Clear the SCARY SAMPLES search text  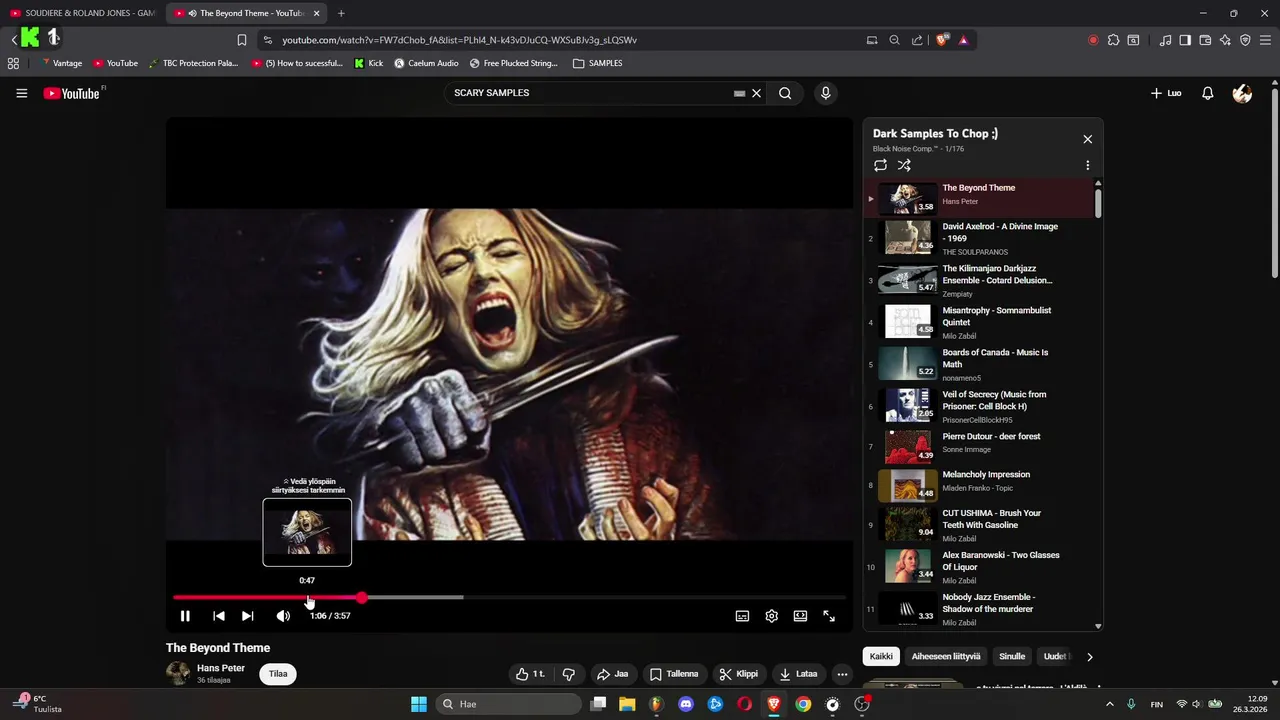point(757,93)
